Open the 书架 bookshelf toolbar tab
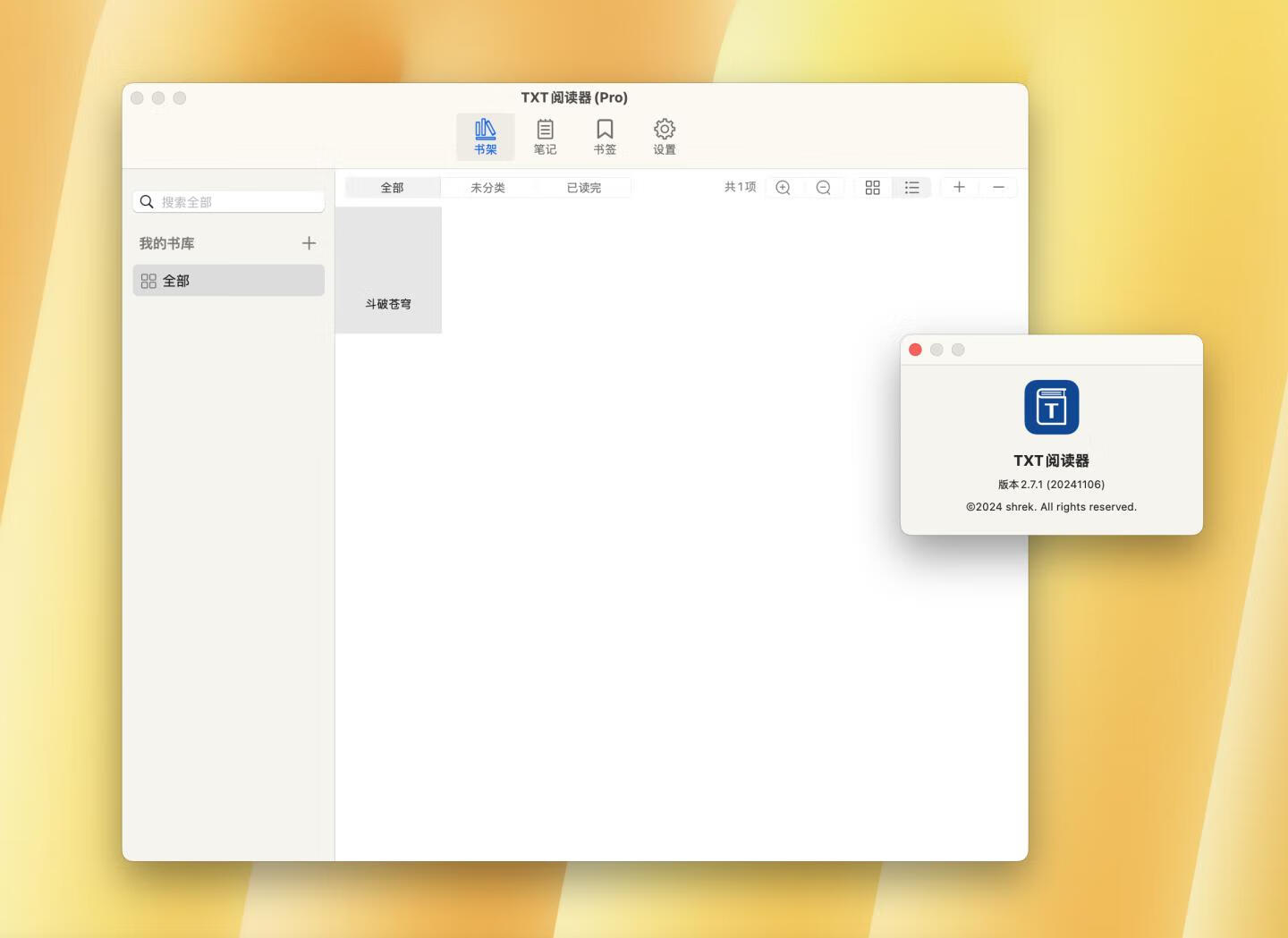The image size is (1288, 938). coord(486,137)
